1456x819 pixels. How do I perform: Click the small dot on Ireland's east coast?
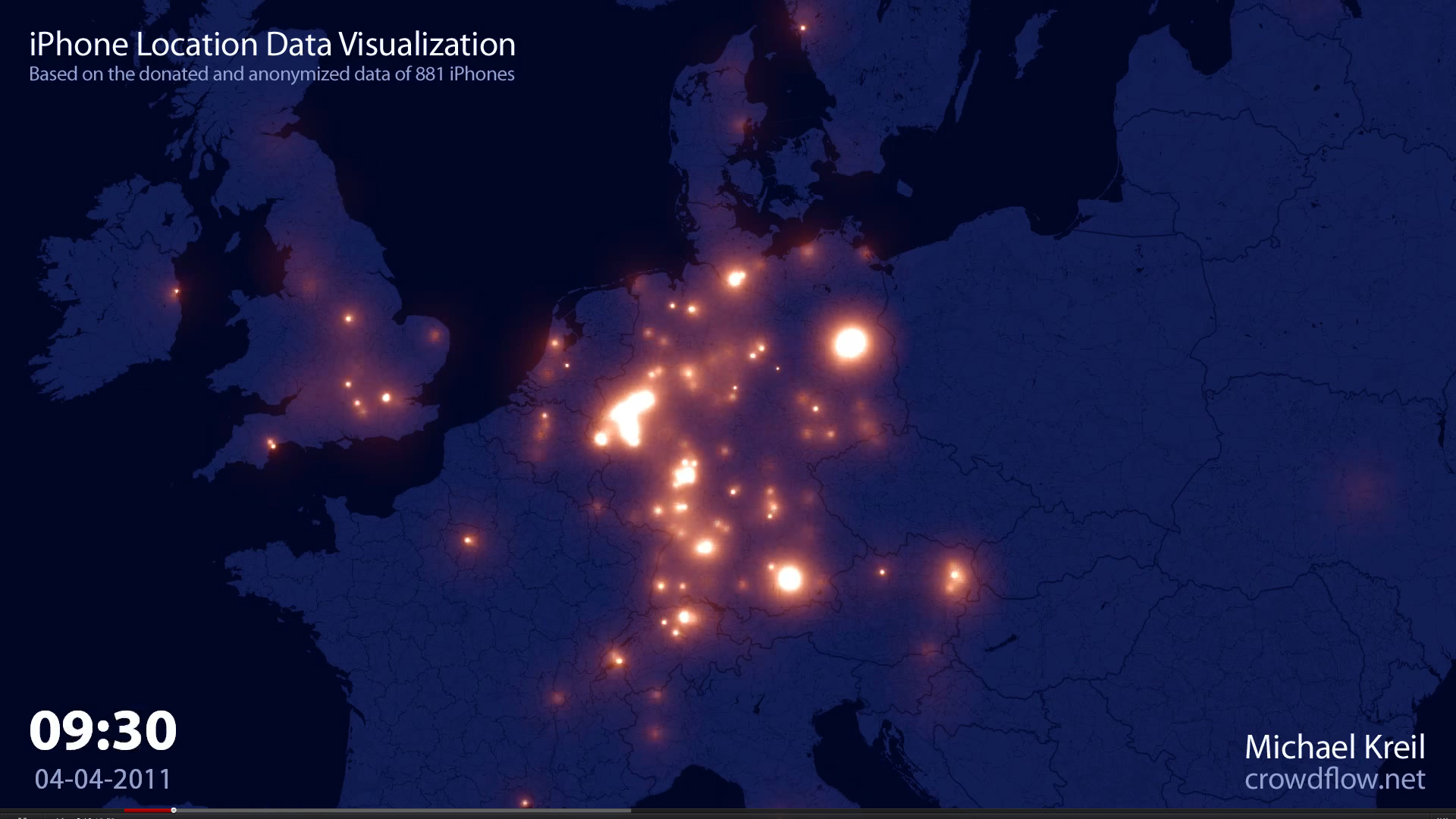[x=177, y=291]
